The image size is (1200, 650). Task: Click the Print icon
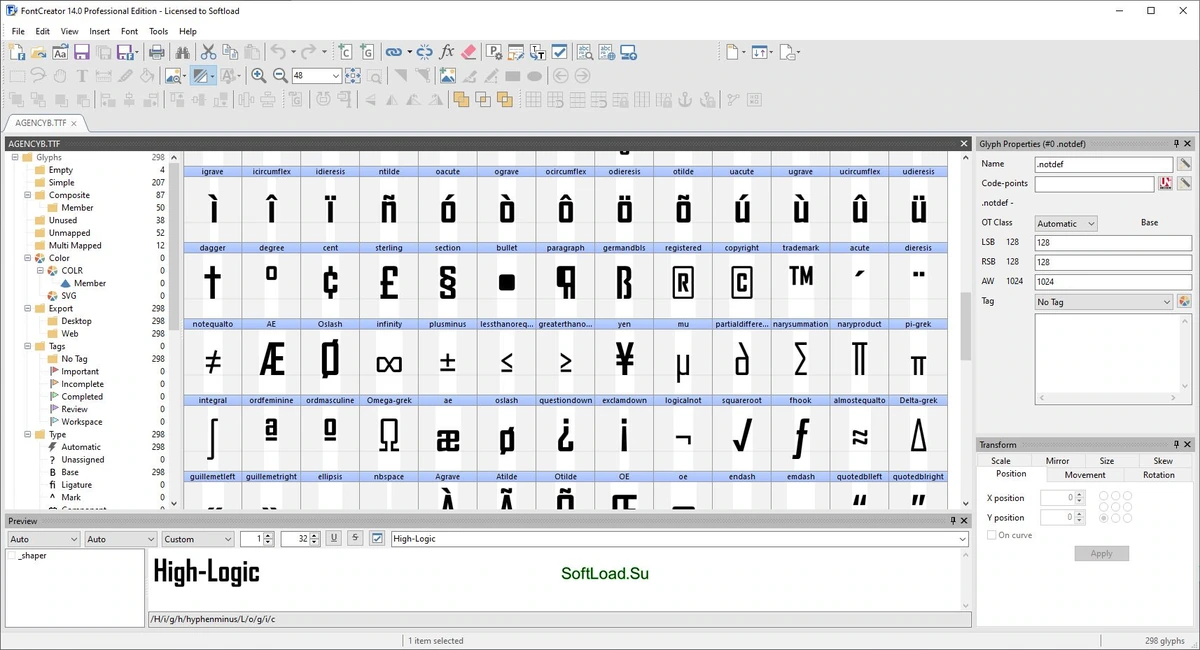tap(157, 52)
